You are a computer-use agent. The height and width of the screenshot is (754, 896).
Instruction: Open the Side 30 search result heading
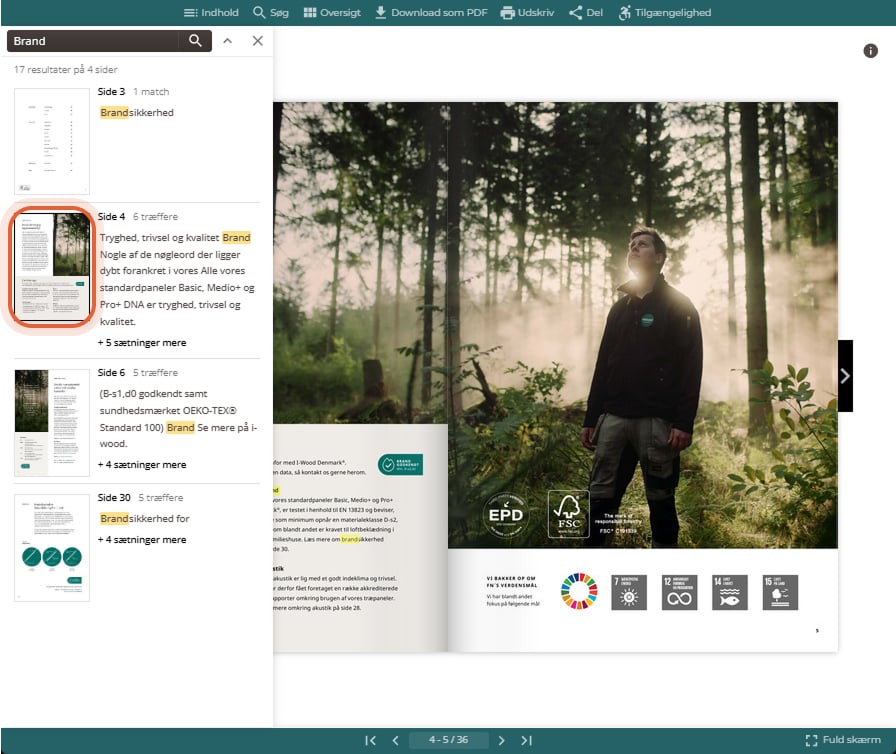(x=114, y=498)
